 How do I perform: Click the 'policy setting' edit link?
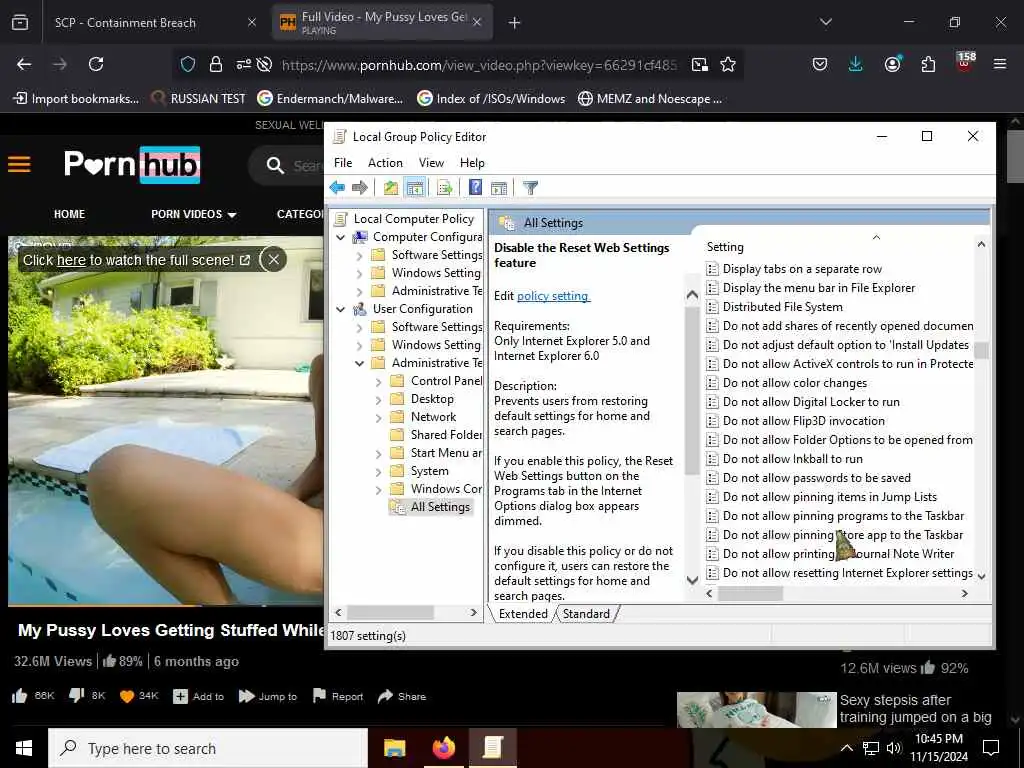[552, 296]
